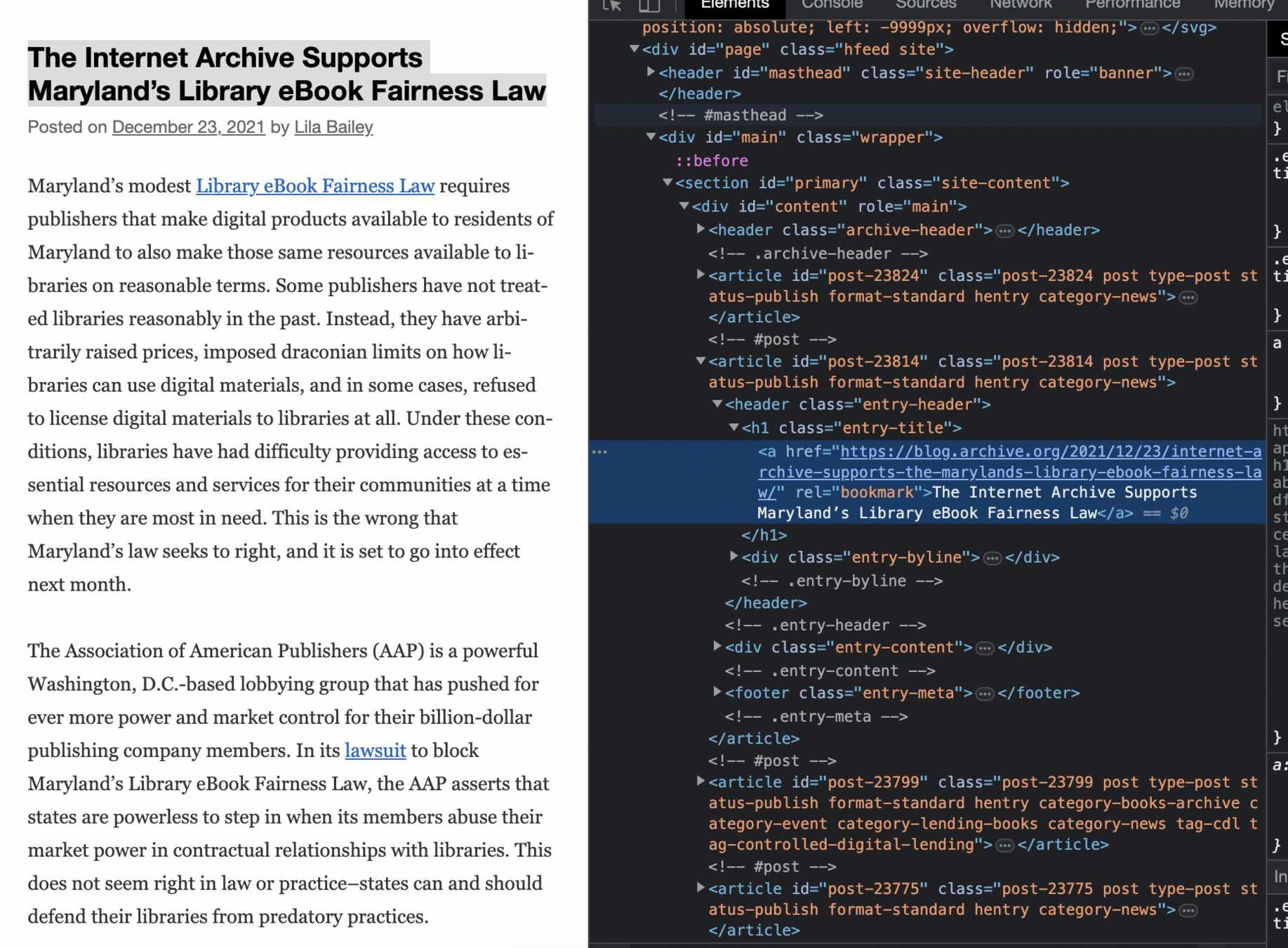The image size is (1288, 948).
Task: Click the ellipsis badge in entry-content line
Action: [x=985, y=648]
